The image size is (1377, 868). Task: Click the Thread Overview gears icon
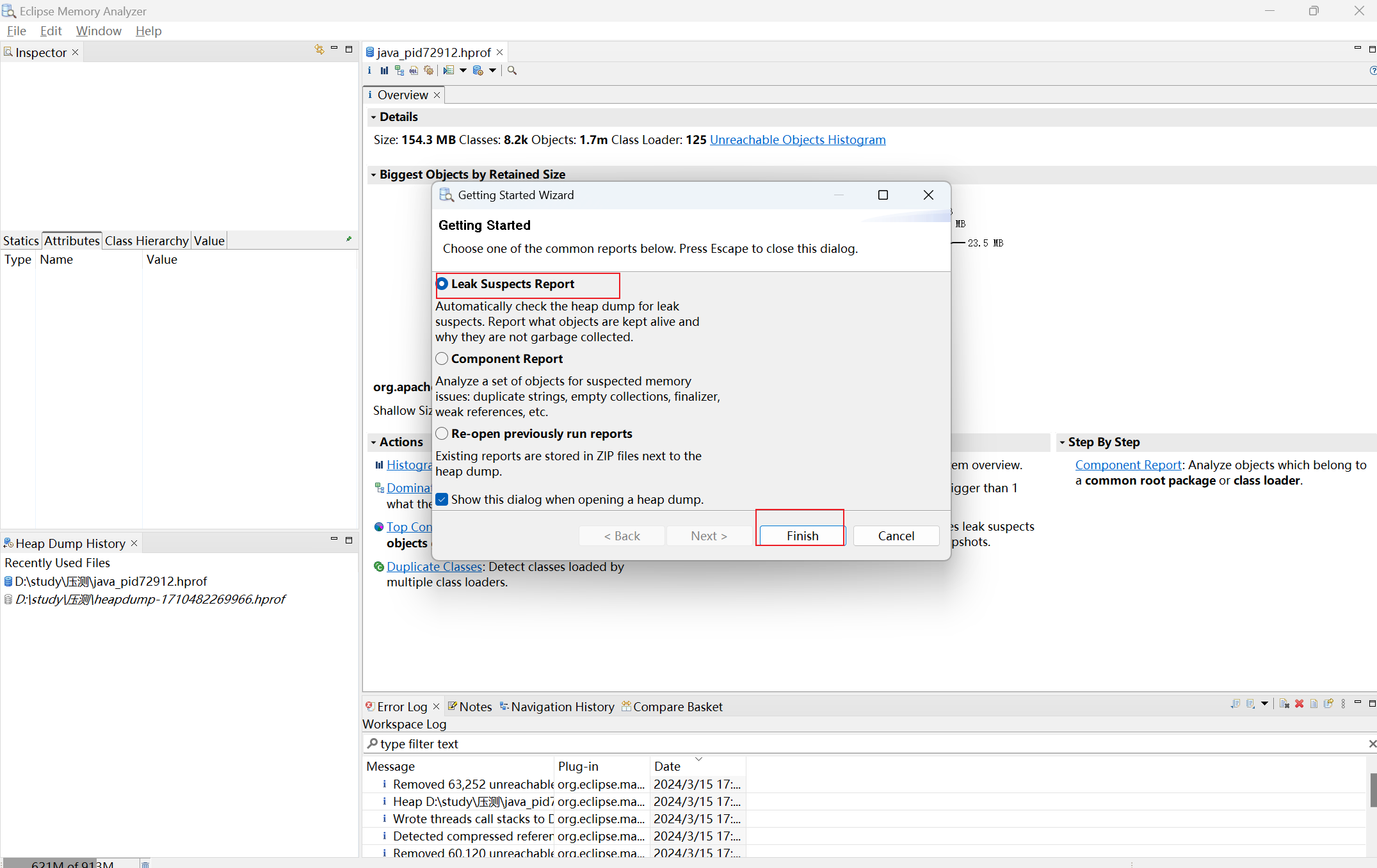[428, 70]
